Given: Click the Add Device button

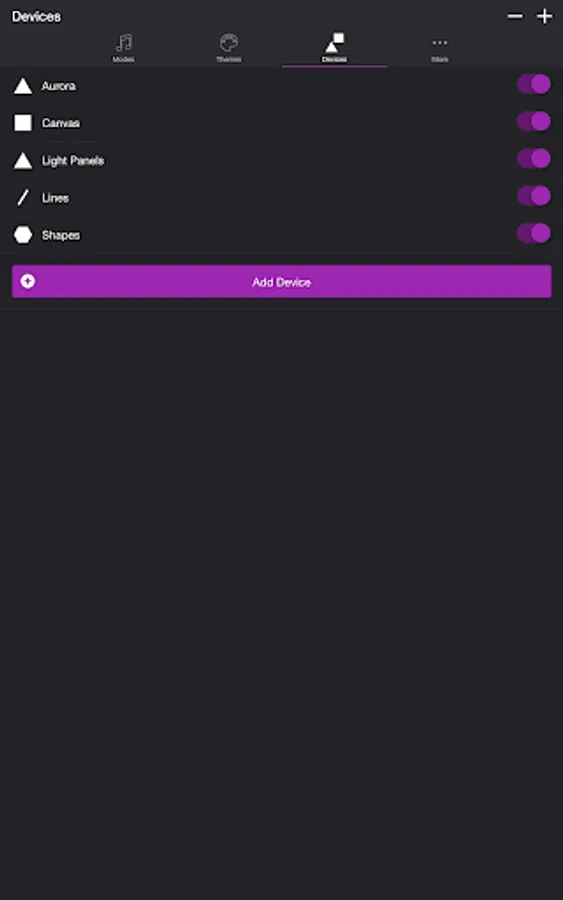Looking at the screenshot, I should click(282, 281).
